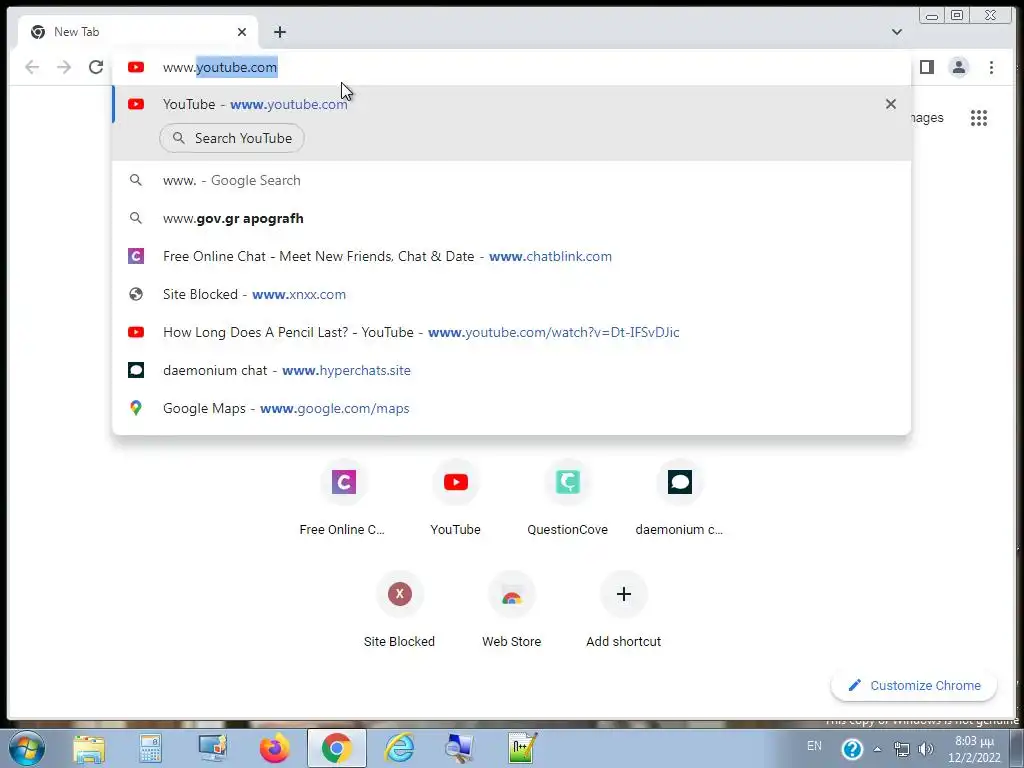
Task: Open the Calculator taskbar icon
Action: [150, 749]
